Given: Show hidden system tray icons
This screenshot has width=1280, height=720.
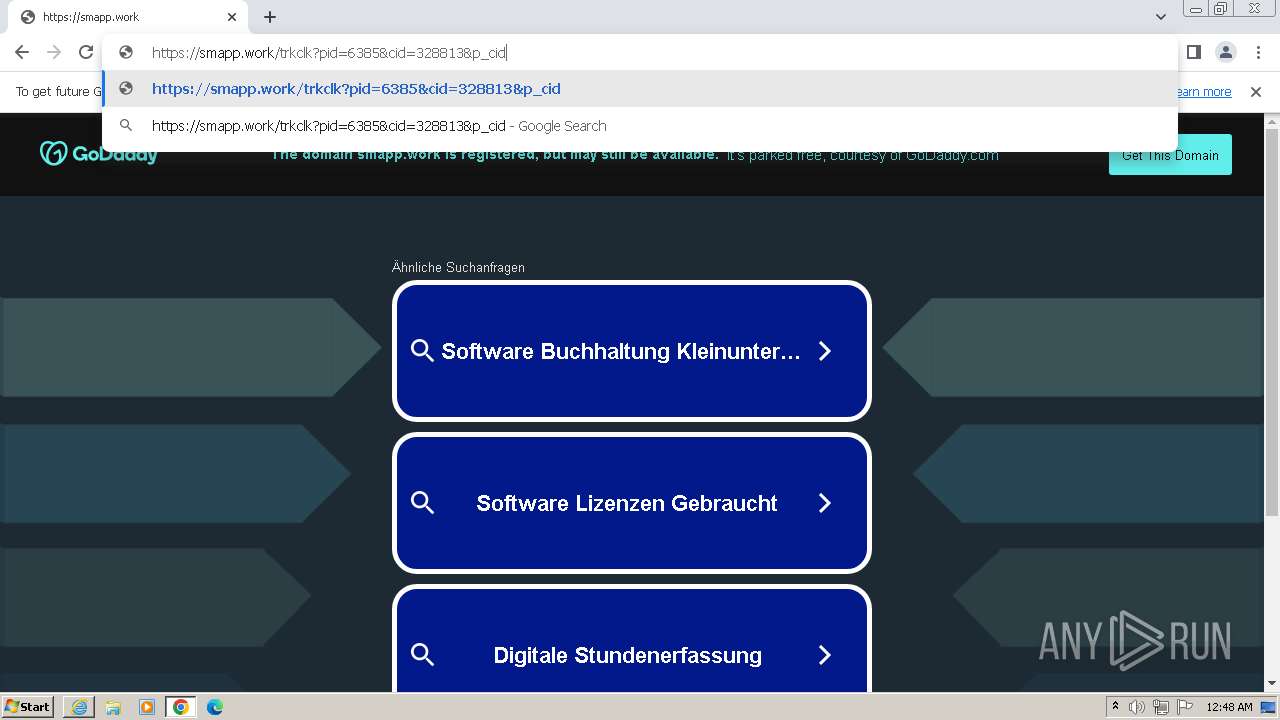Looking at the screenshot, I should (x=1115, y=707).
